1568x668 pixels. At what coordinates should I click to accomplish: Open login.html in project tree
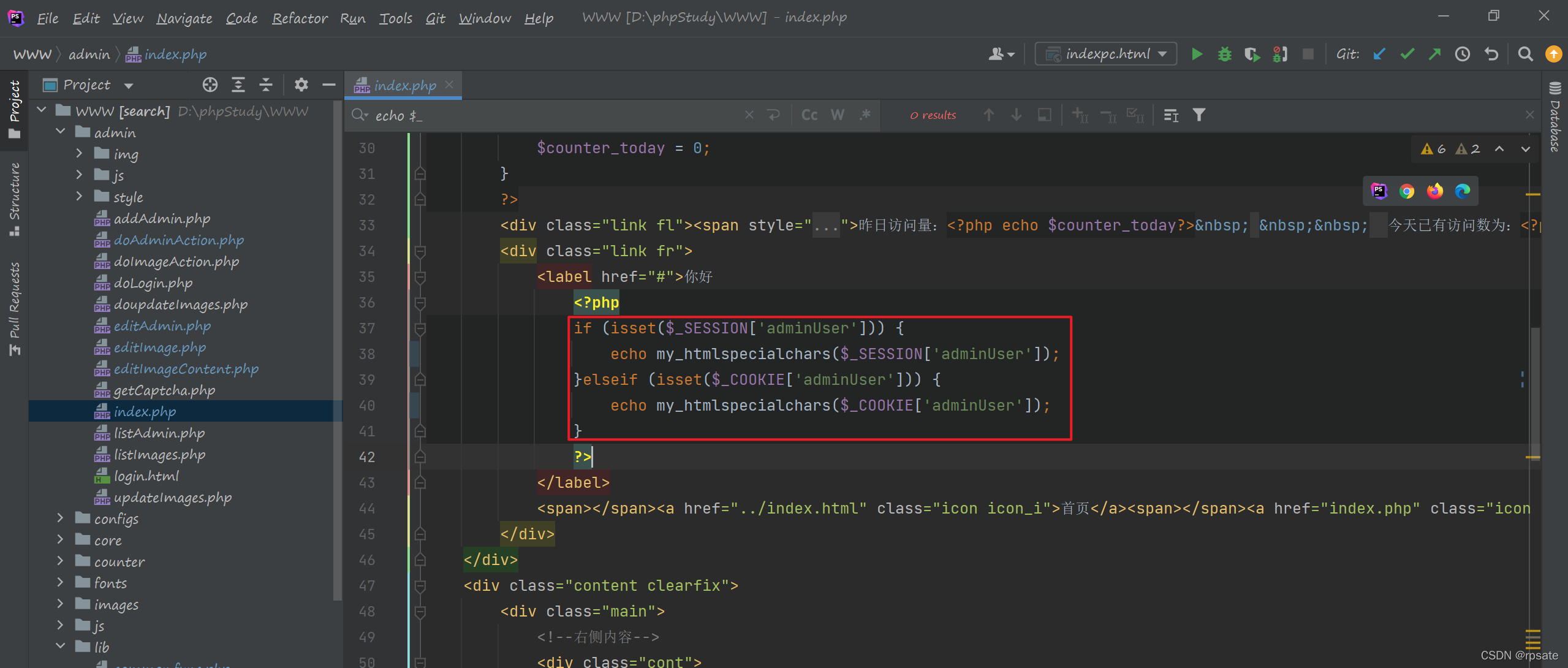coord(146,476)
